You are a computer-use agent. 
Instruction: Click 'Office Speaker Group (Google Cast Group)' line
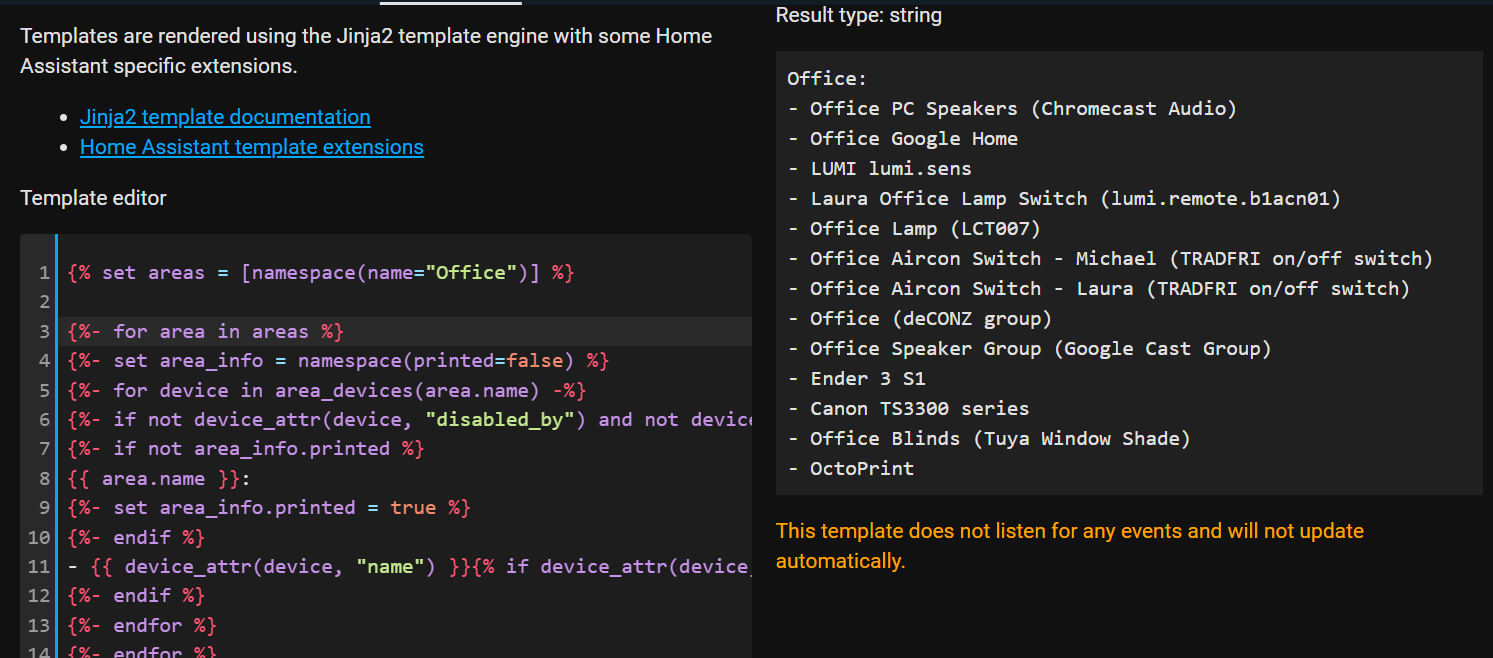pos(1029,348)
